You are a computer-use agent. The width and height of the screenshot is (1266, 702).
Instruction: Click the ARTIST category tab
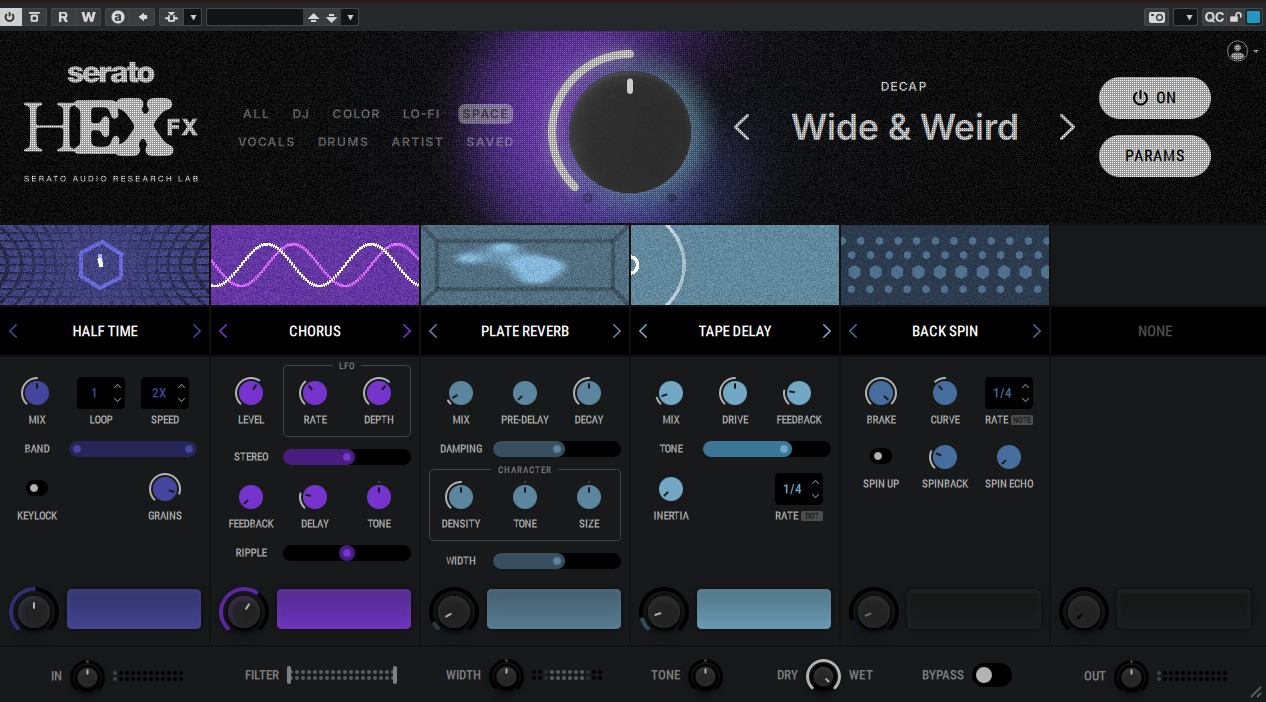[418, 142]
